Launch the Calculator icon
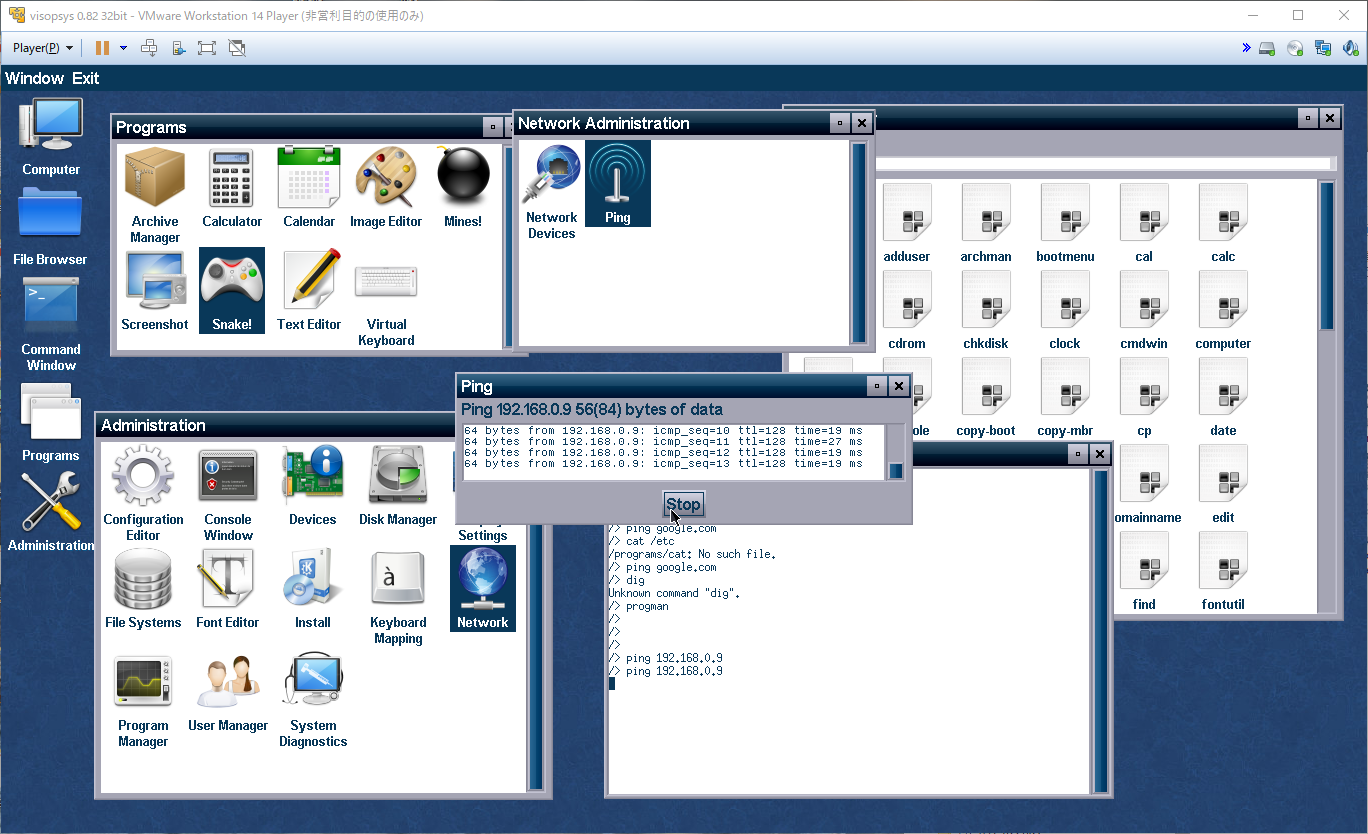1368x834 pixels. pyautogui.click(x=232, y=188)
